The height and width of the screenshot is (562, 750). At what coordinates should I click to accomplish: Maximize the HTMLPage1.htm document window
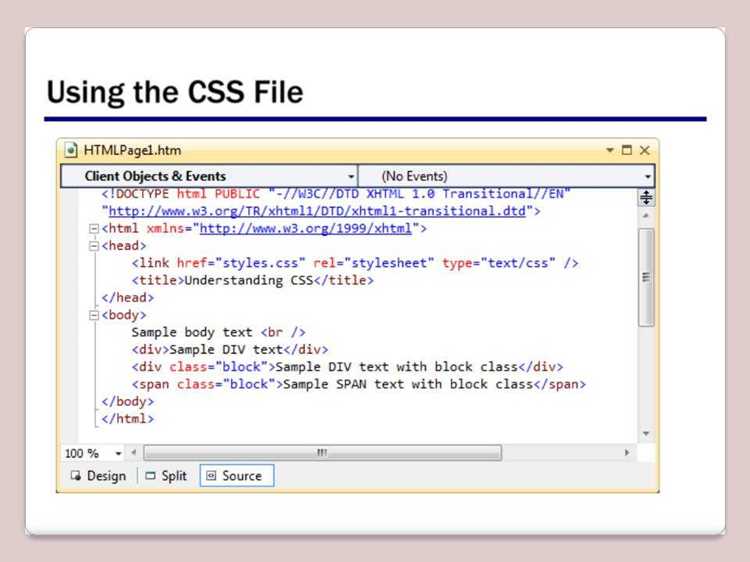[627, 150]
